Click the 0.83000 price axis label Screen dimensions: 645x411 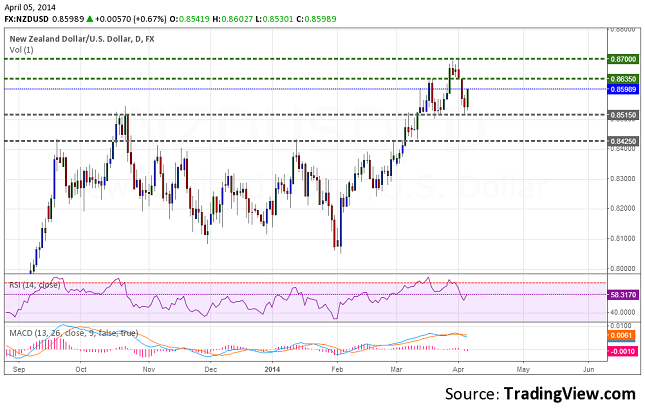pyautogui.click(x=623, y=179)
